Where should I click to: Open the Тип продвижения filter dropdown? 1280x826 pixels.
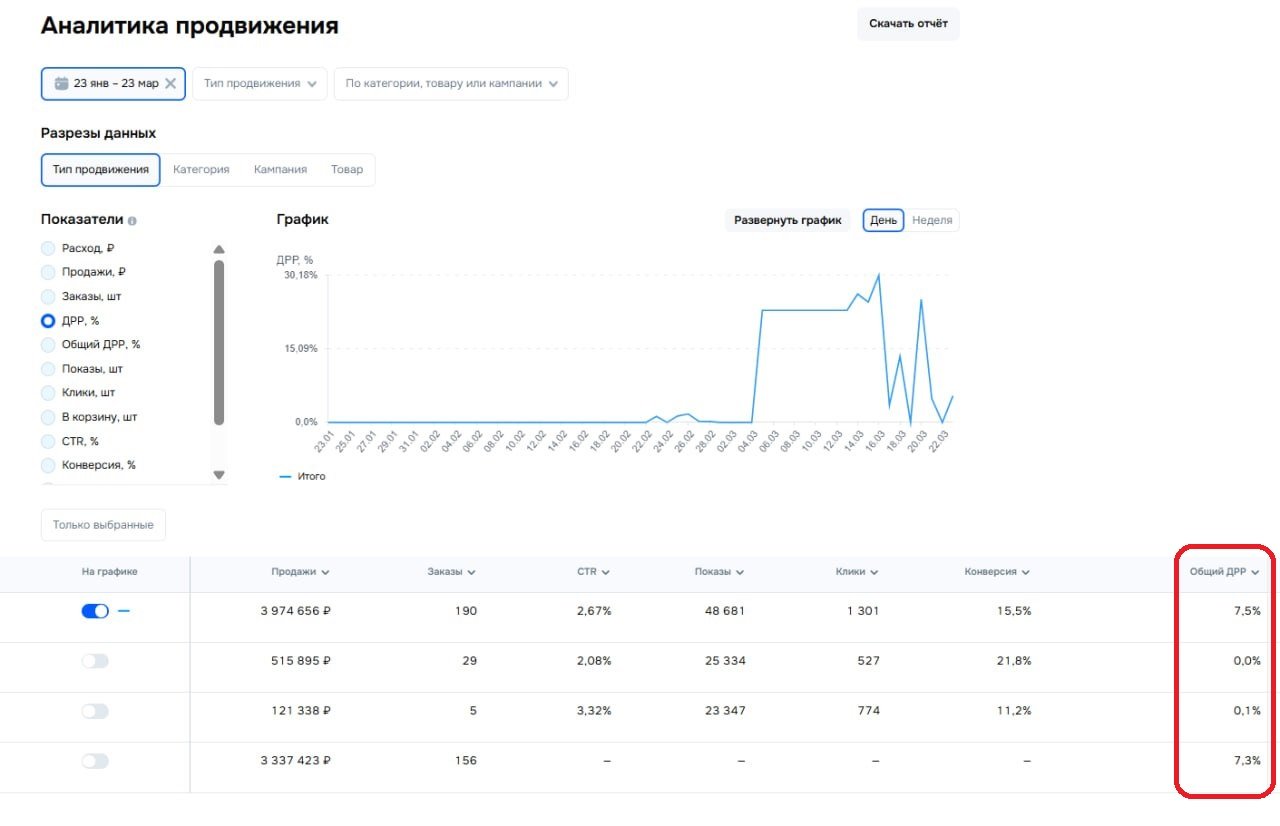260,84
